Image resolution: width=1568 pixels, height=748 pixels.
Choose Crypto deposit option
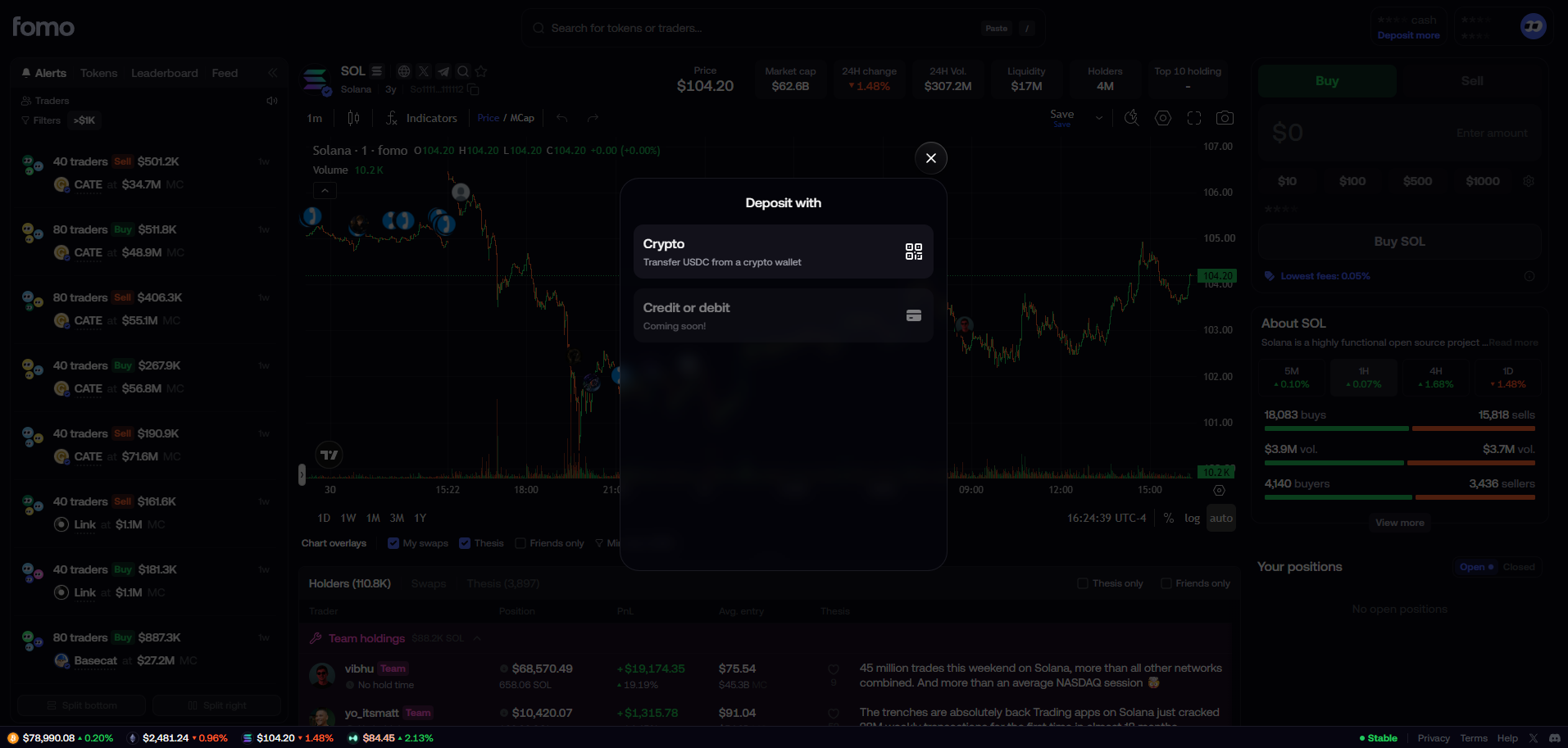point(783,252)
